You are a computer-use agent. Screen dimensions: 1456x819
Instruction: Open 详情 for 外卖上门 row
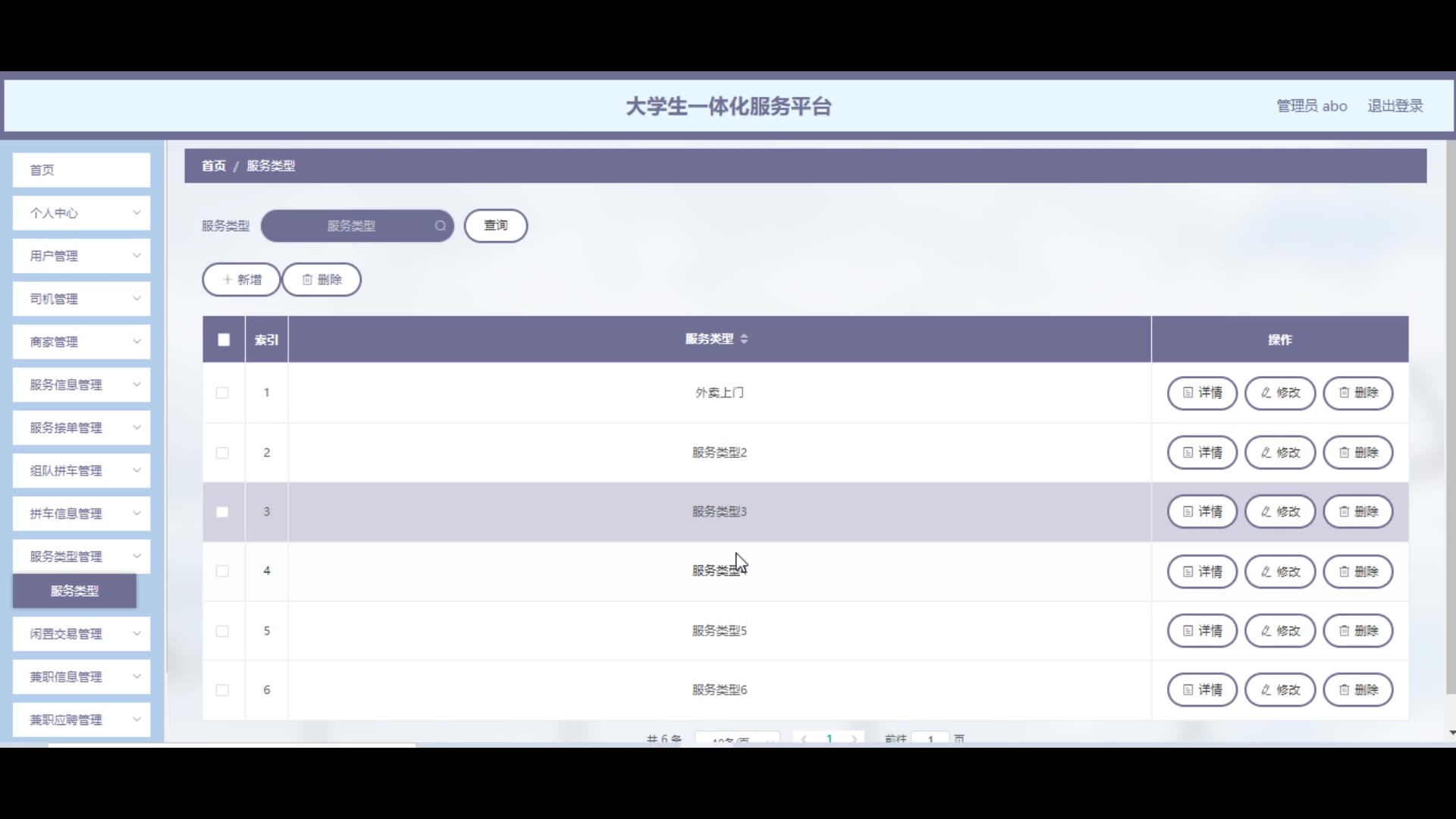click(1202, 393)
